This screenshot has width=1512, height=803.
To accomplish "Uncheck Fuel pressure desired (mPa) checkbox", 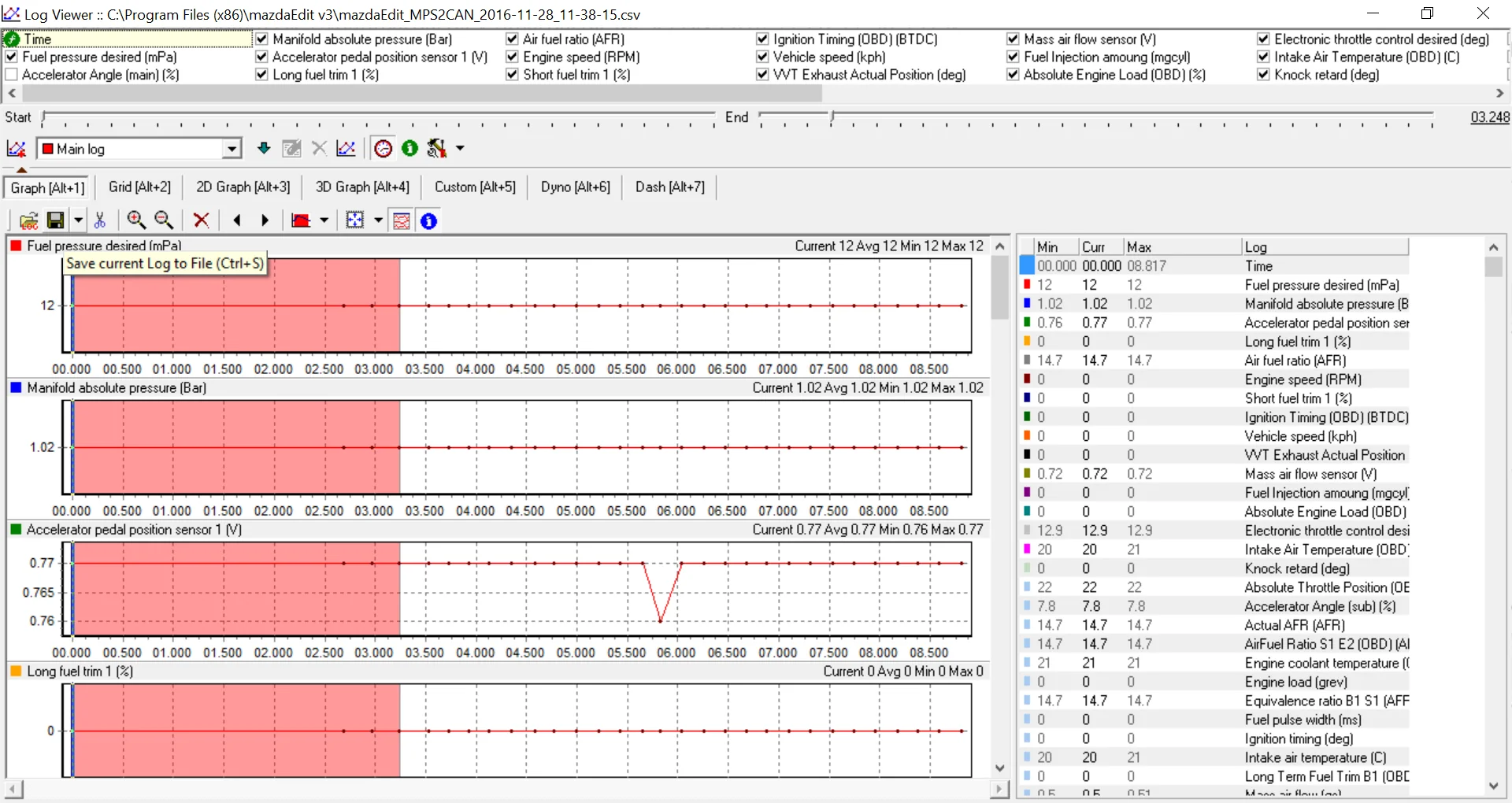I will (x=12, y=57).
